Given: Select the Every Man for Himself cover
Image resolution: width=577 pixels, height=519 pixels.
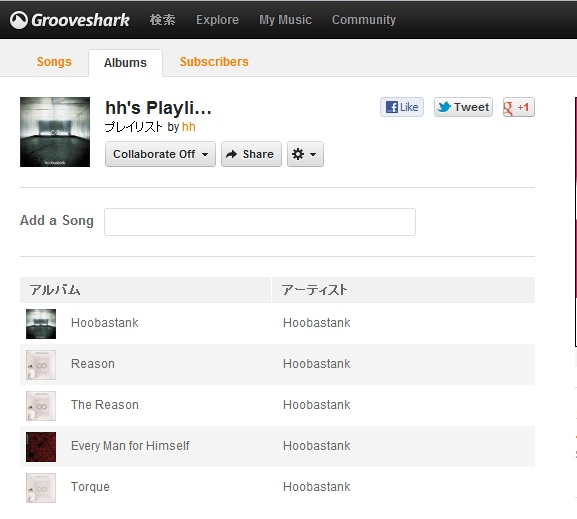Looking at the screenshot, I should click(41, 447).
